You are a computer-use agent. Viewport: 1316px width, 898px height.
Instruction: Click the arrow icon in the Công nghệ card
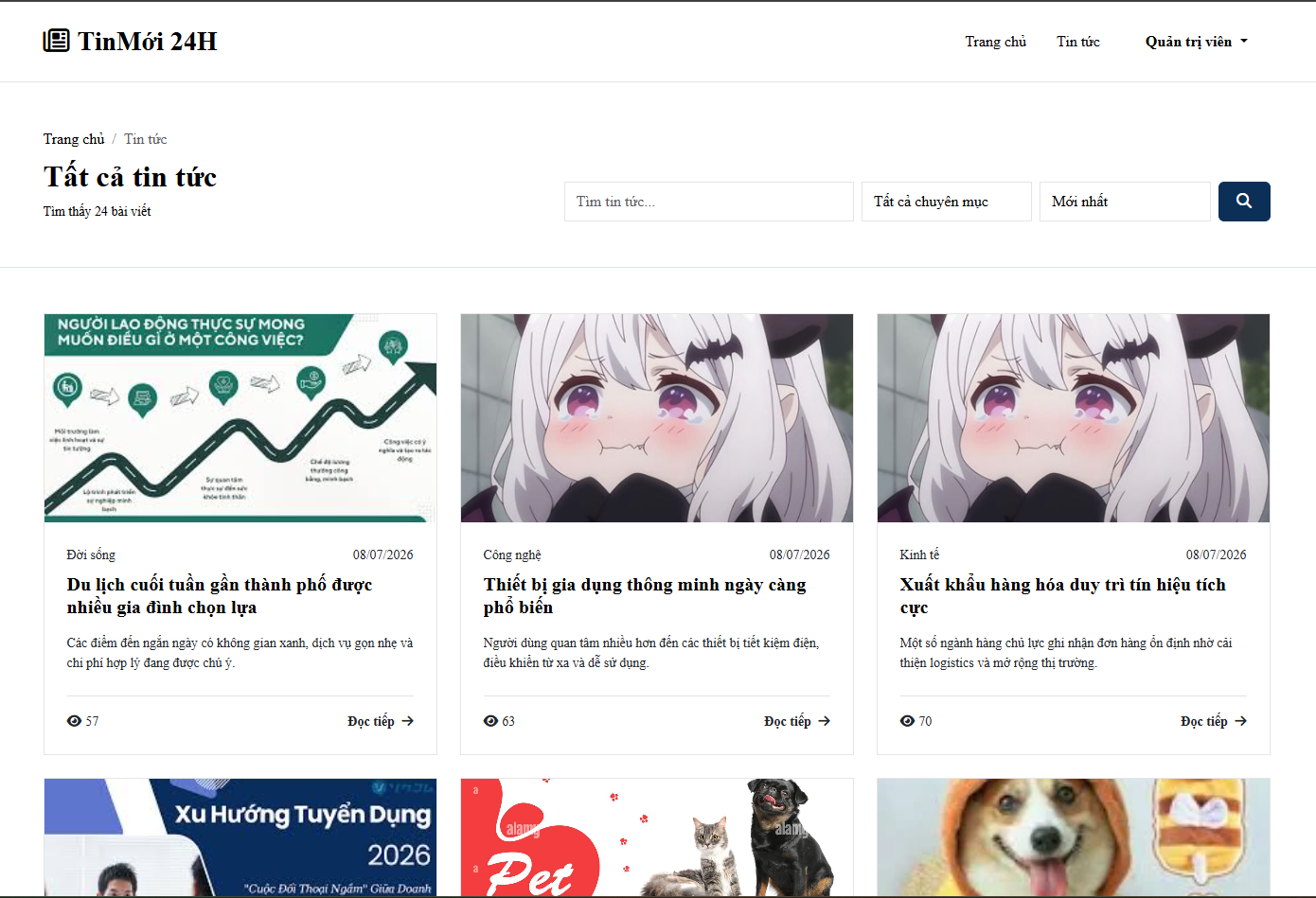824,721
